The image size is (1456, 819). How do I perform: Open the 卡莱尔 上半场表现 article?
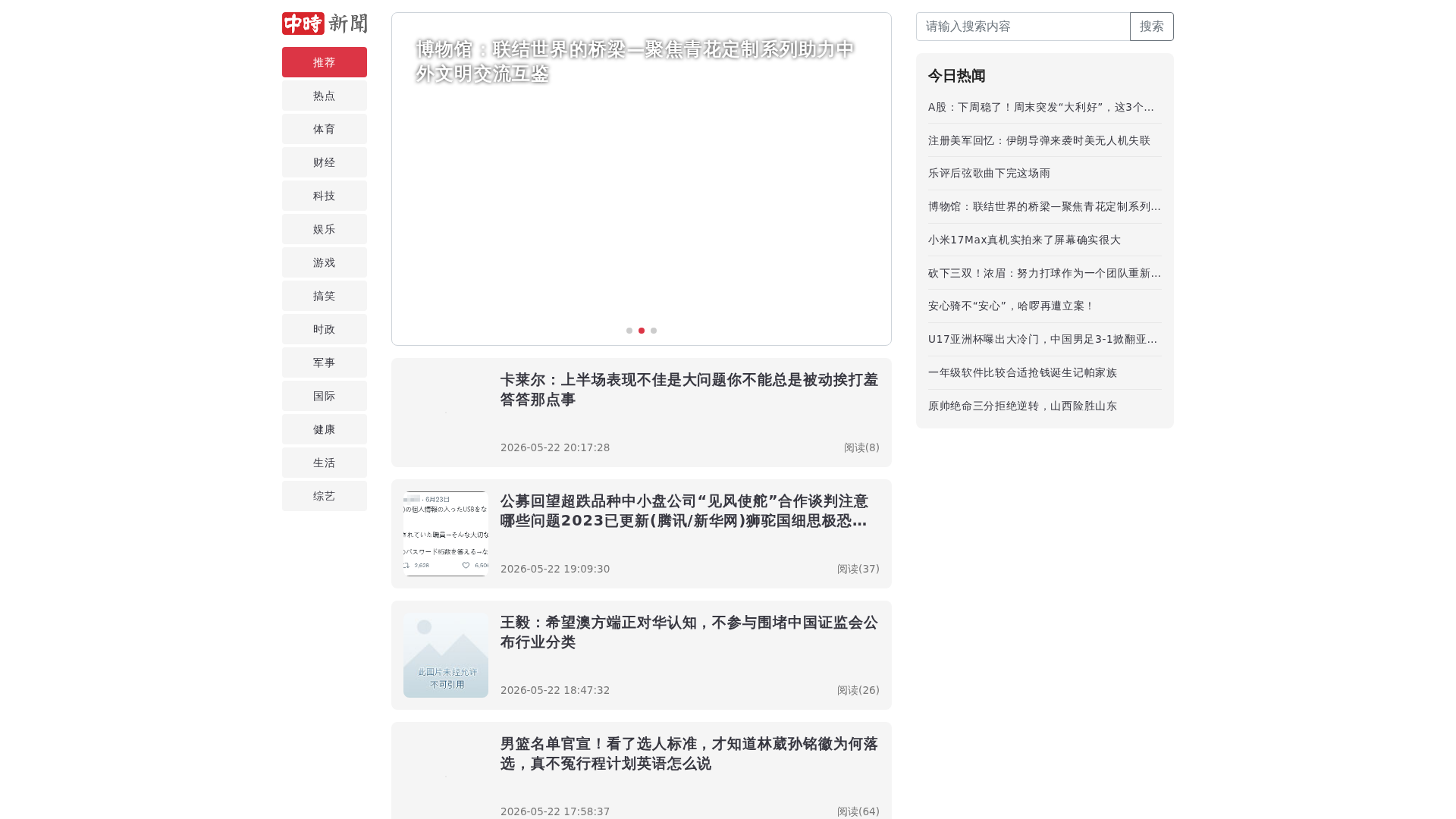[689, 389]
